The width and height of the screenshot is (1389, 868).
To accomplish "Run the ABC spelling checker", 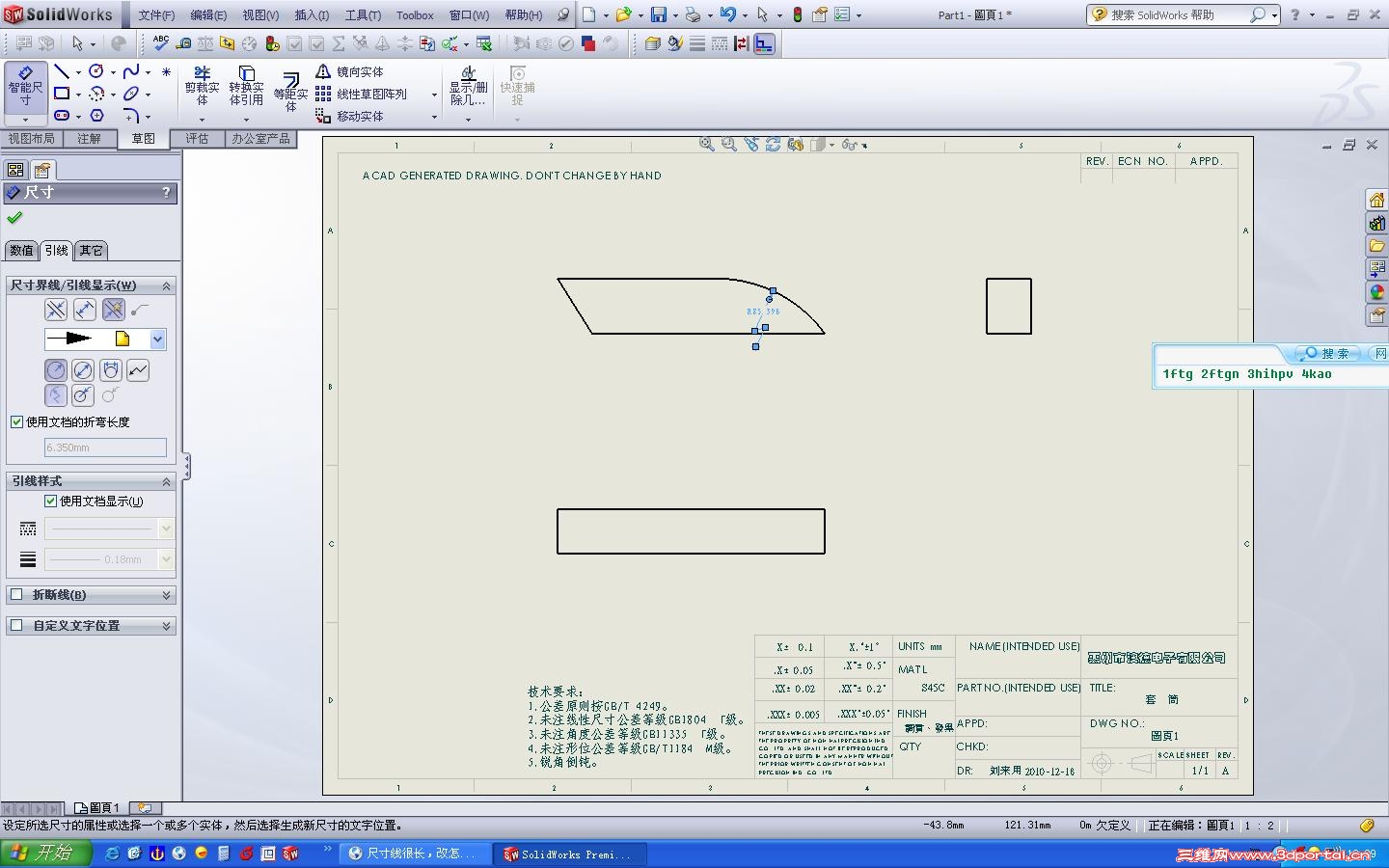I will pos(160,43).
